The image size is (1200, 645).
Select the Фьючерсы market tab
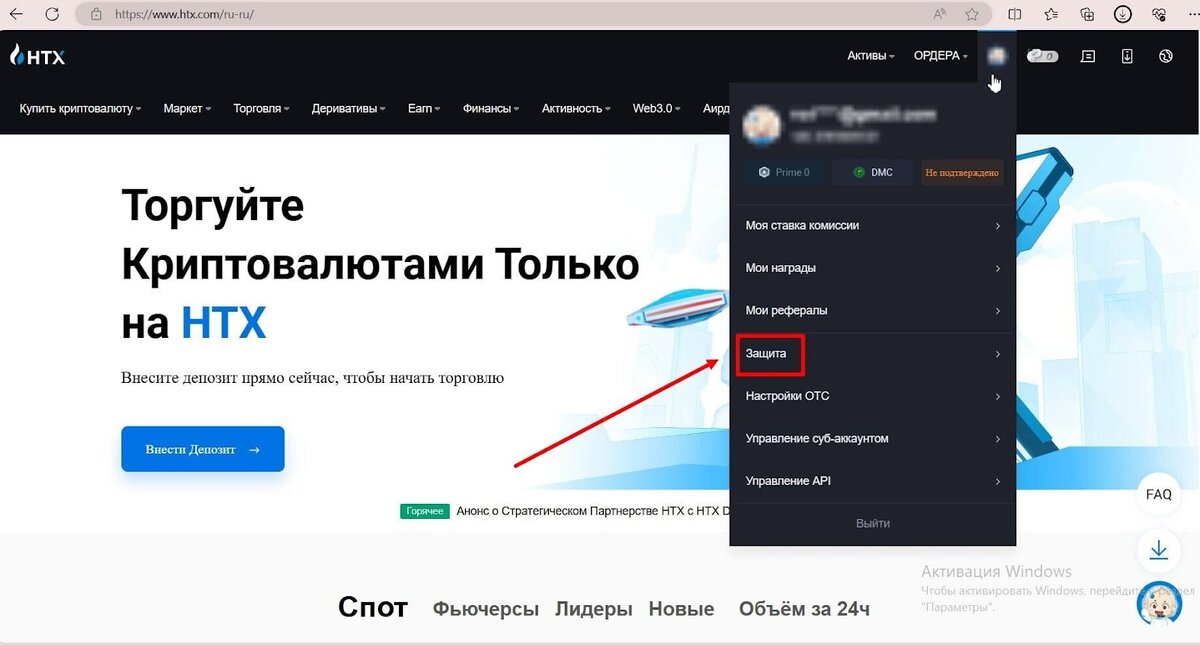[486, 609]
